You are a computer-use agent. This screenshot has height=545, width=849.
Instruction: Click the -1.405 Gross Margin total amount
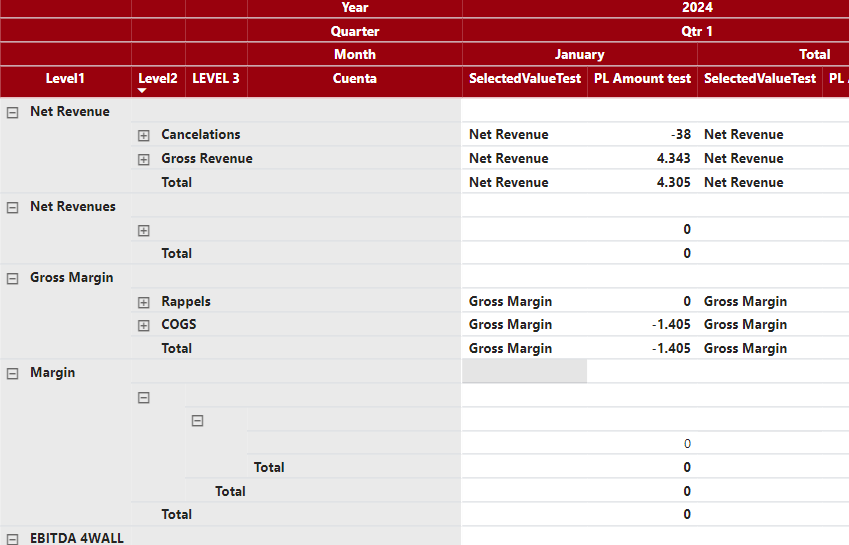click(671, 348)
